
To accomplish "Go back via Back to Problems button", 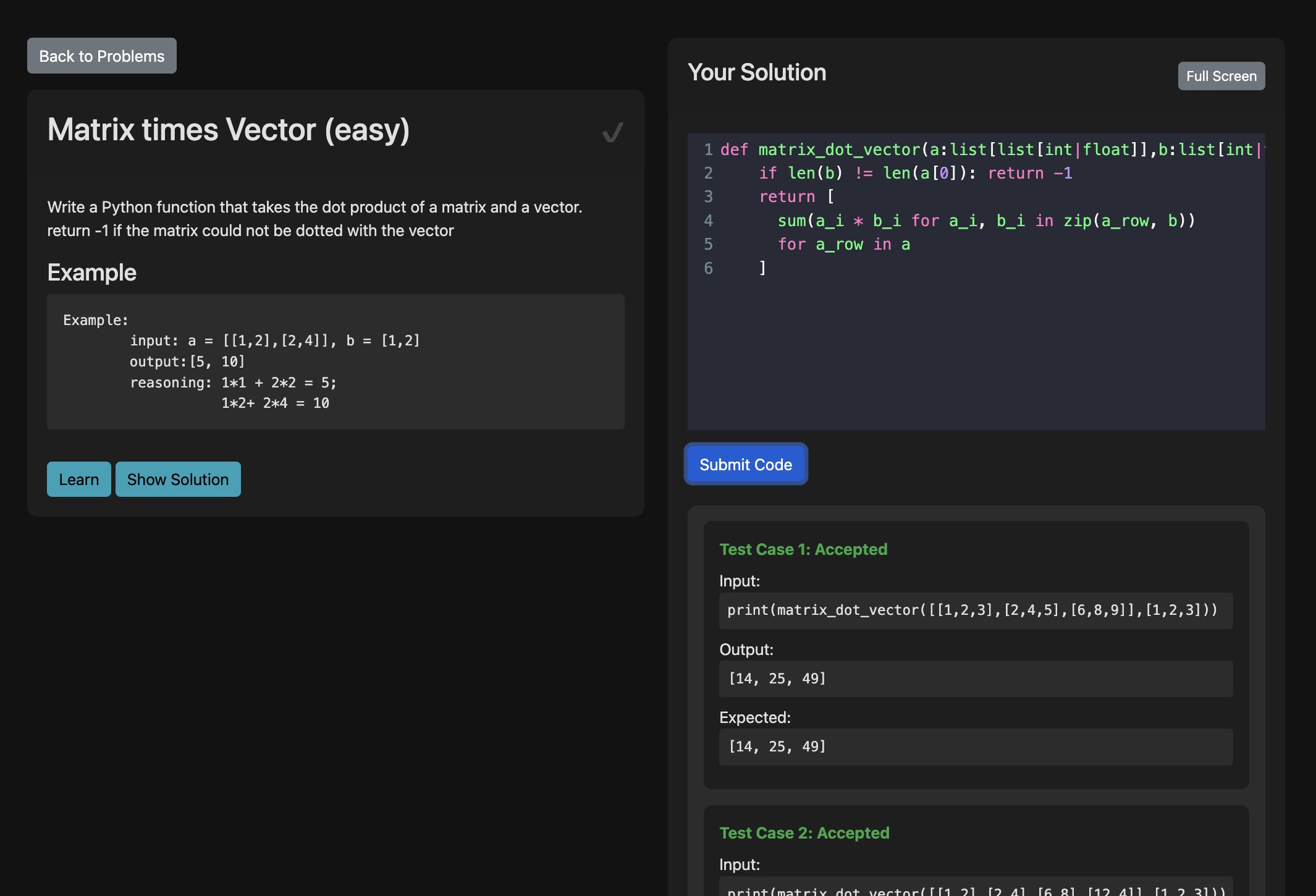I will 102,56.
